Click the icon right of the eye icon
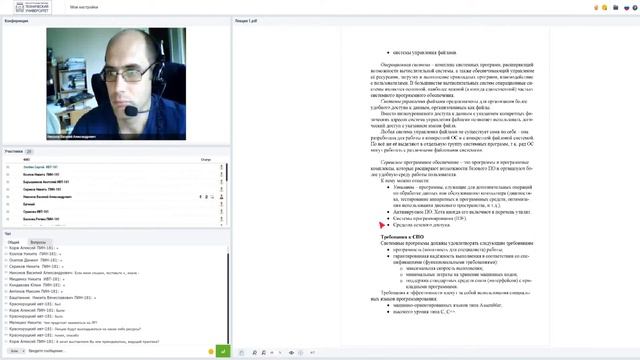640x360 pixels. click(301, 353)
